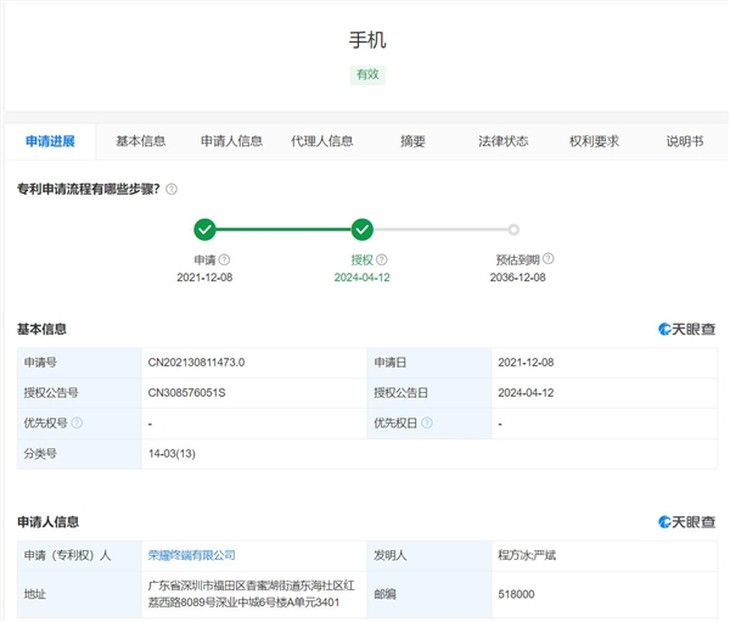Open the 权利要求 tab

pos(594,141)
